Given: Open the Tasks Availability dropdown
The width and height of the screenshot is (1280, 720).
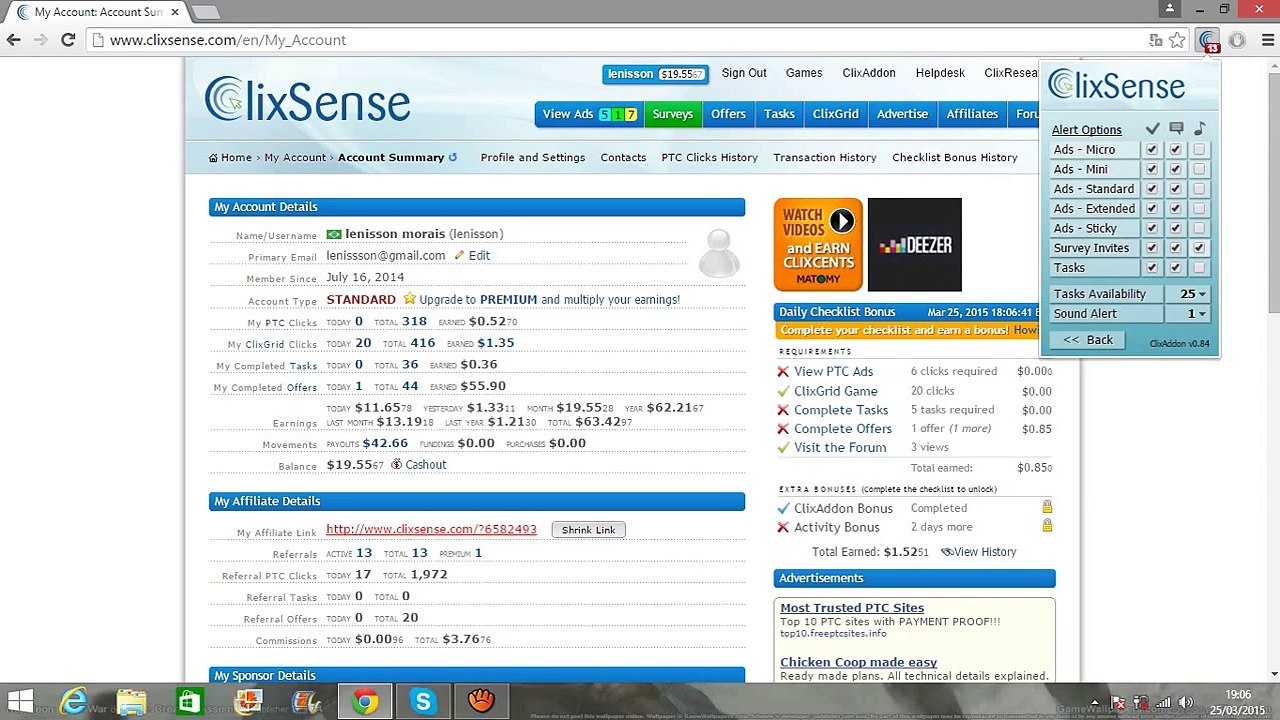Looking at the screenshot, I should pyautogui.click(x=1188, y=294).
